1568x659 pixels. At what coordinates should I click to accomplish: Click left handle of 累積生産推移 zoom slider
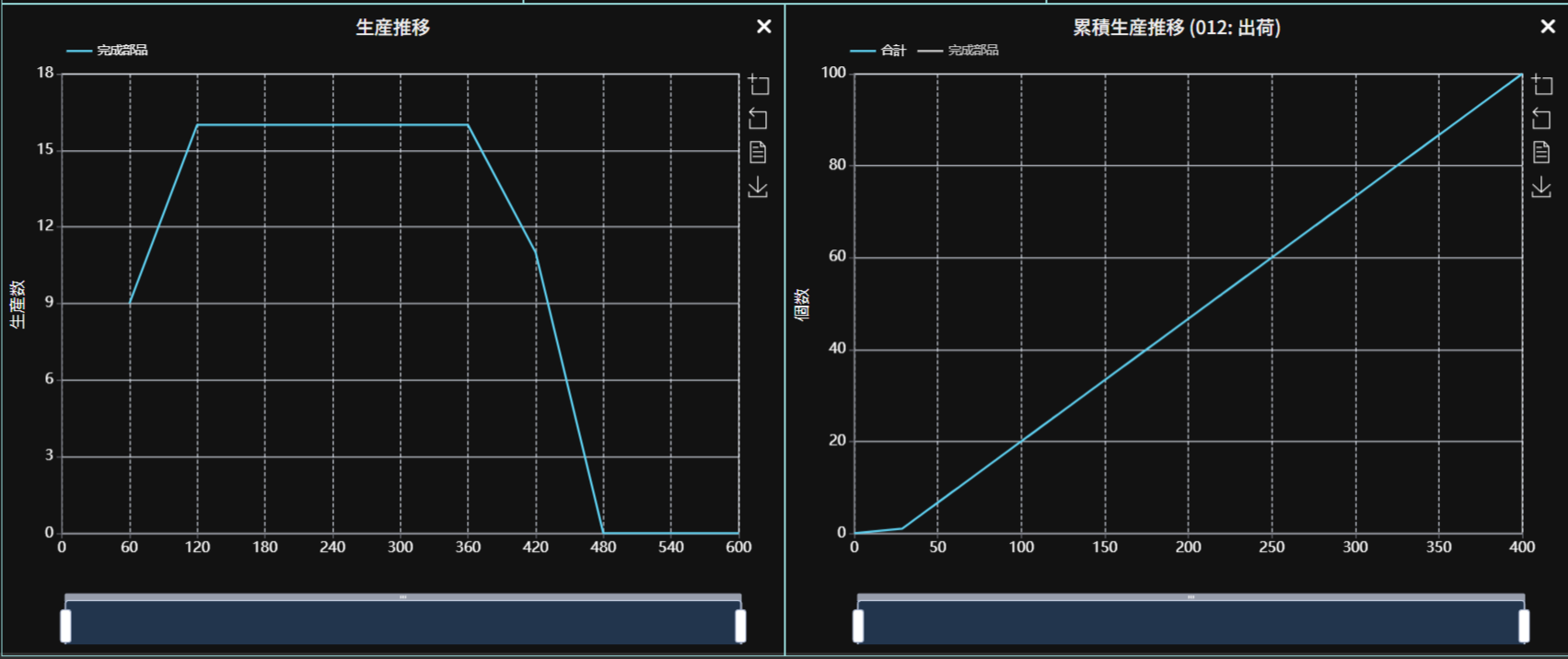coord(858,626)
